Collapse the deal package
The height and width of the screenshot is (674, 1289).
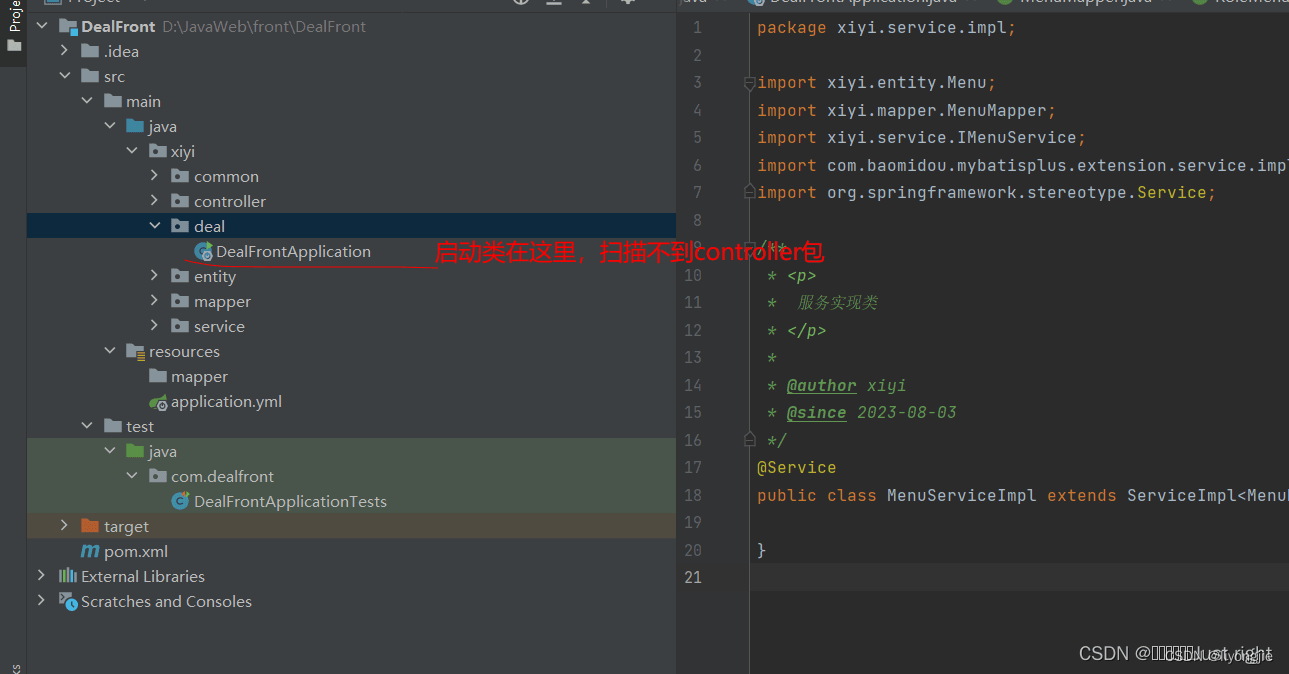(155, 226)
